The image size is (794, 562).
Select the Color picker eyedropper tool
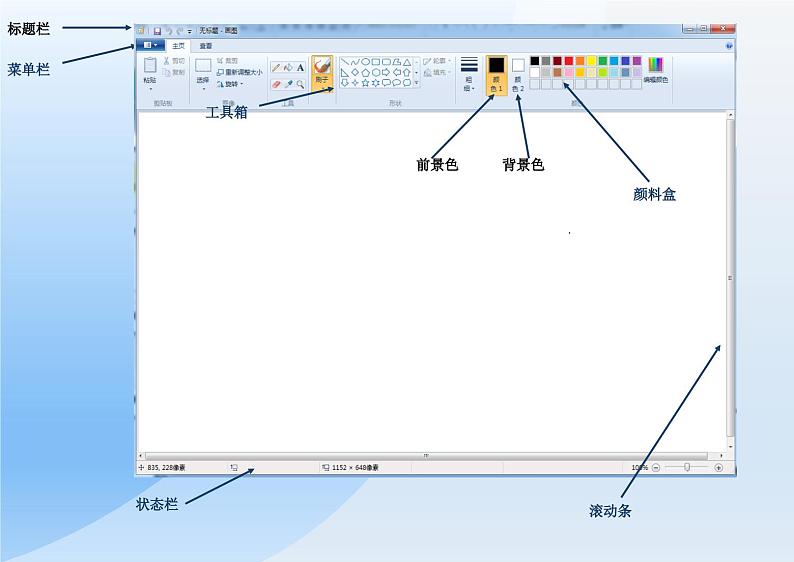[x=288, y=84]
